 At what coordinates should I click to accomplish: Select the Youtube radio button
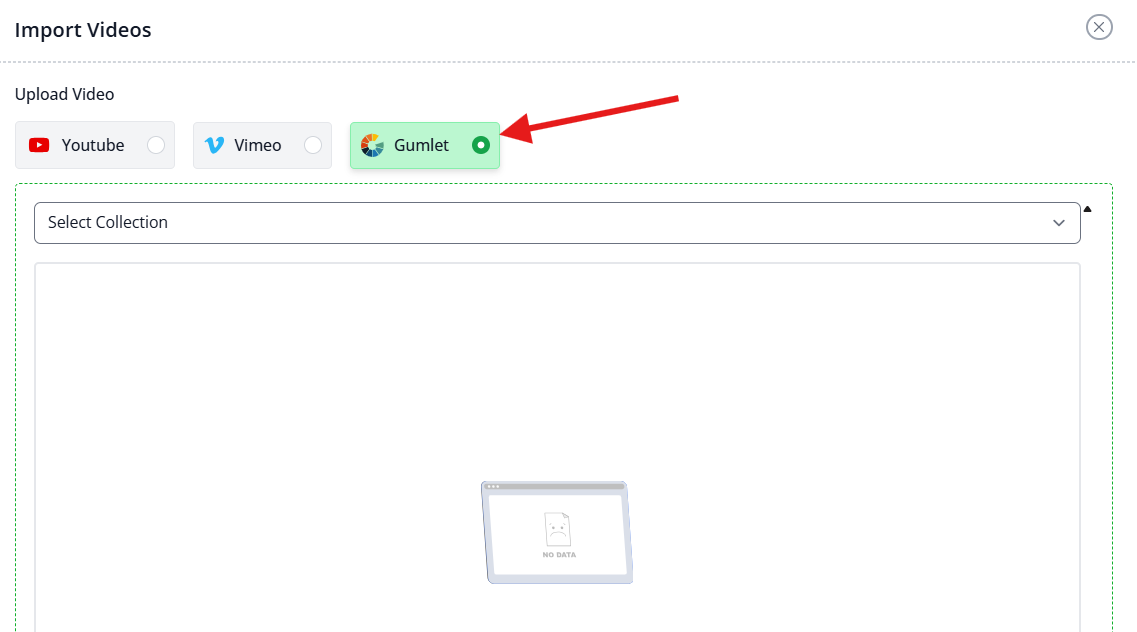tap(156, 145)
